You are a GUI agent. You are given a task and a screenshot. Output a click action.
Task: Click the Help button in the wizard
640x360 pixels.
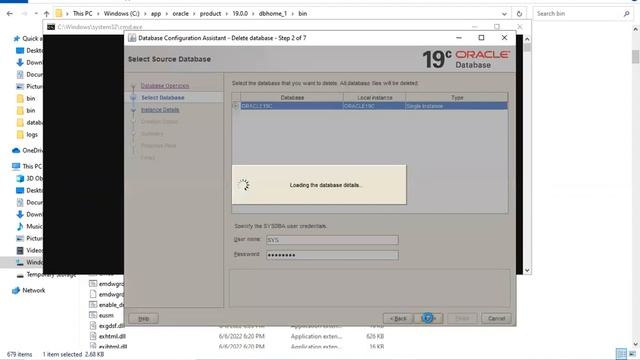[x=144, y=318]
